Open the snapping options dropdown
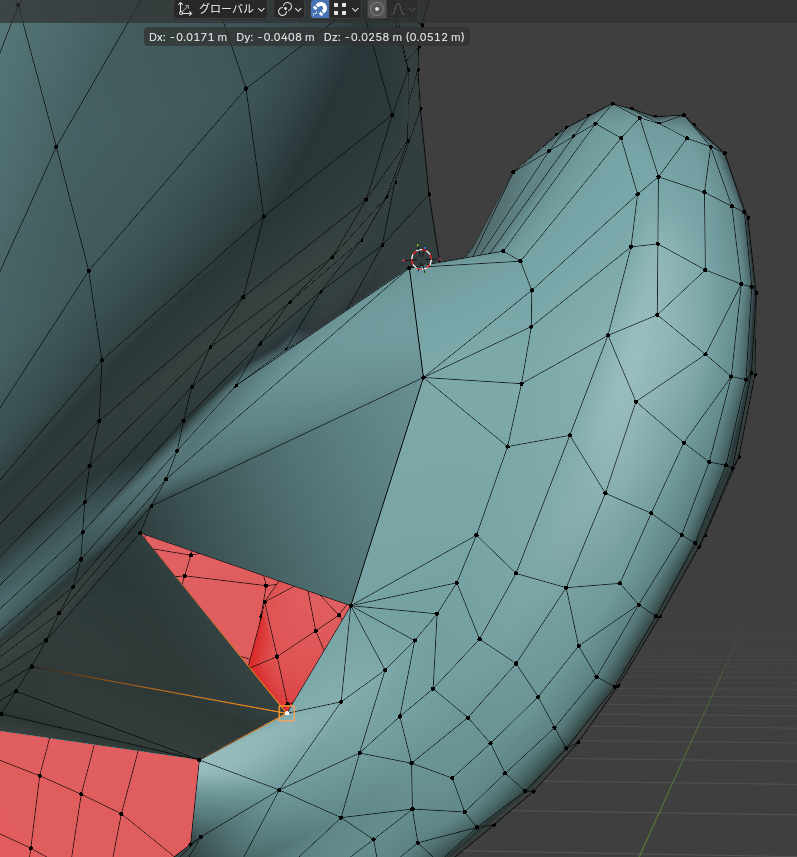Screen dimensions: 797x857 346,9
